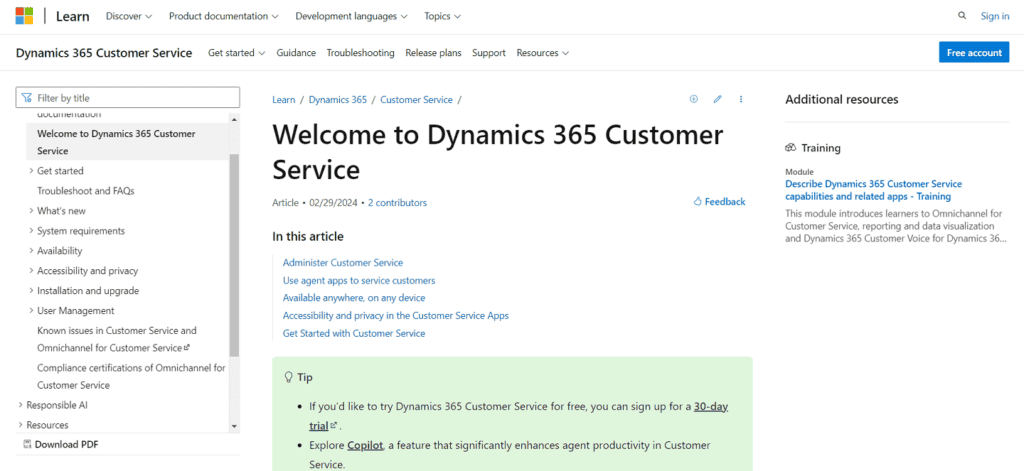The image size is (1024, 471).
Task: Jump to Get Started with Customer Service
Action: [x=354, y=333]
